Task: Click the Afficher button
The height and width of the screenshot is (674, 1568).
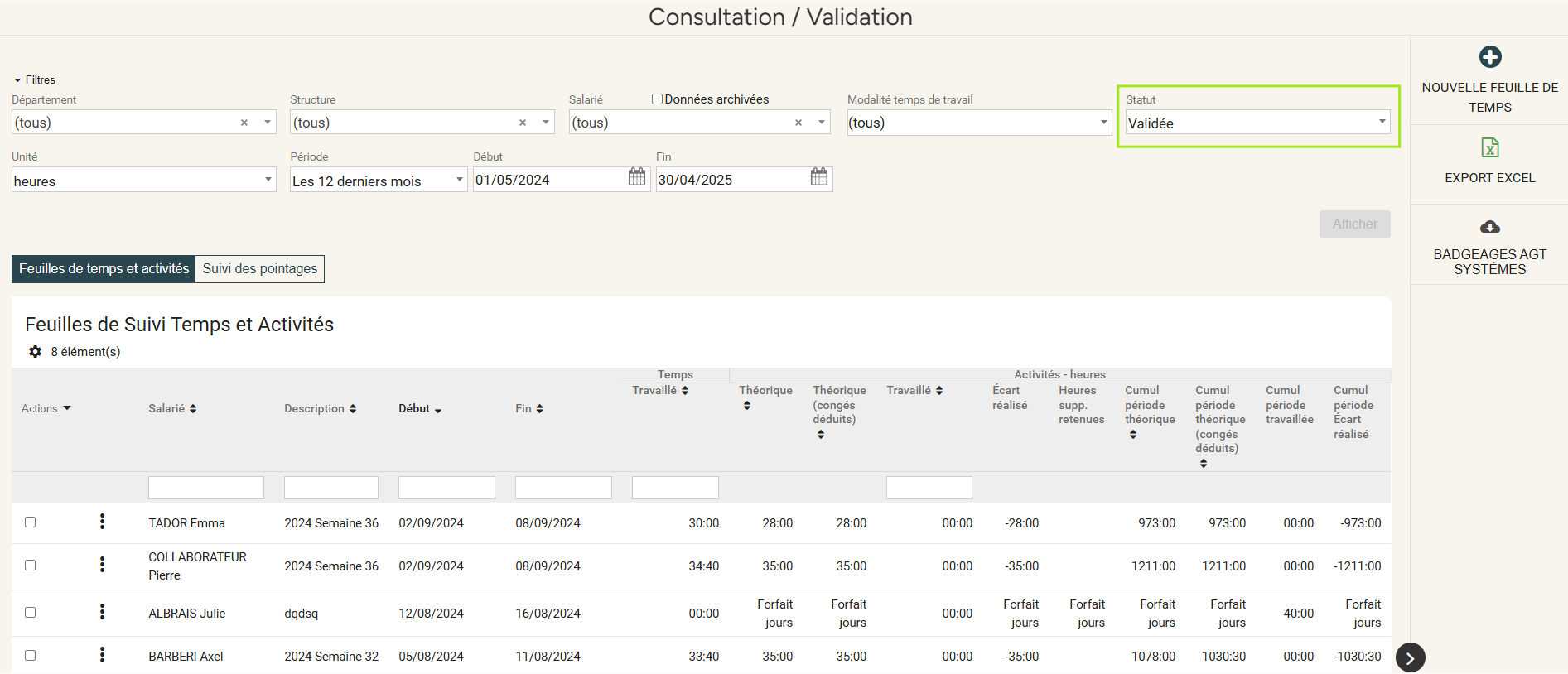Action: click(x=1353, y=224)
